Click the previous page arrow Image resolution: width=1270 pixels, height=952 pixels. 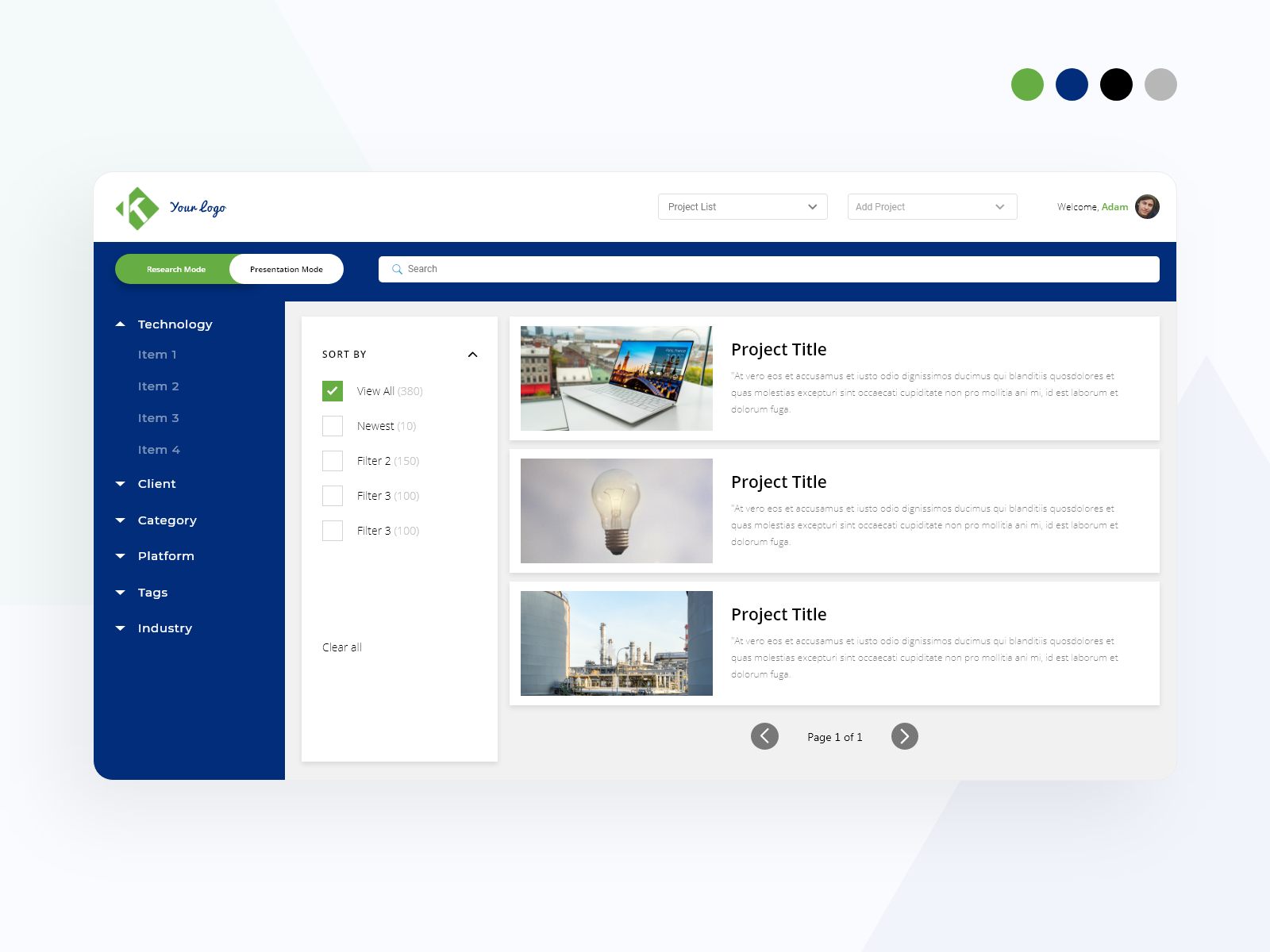(764, 736)
